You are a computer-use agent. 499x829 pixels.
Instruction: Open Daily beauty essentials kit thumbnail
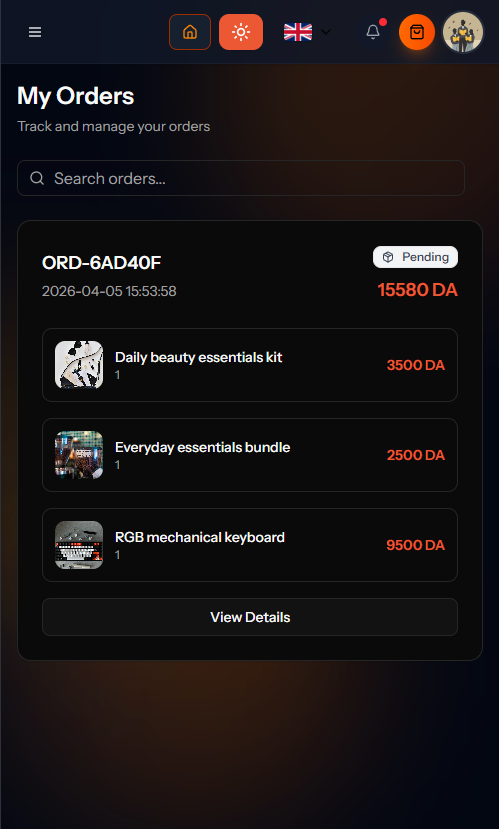pos(79,365)
